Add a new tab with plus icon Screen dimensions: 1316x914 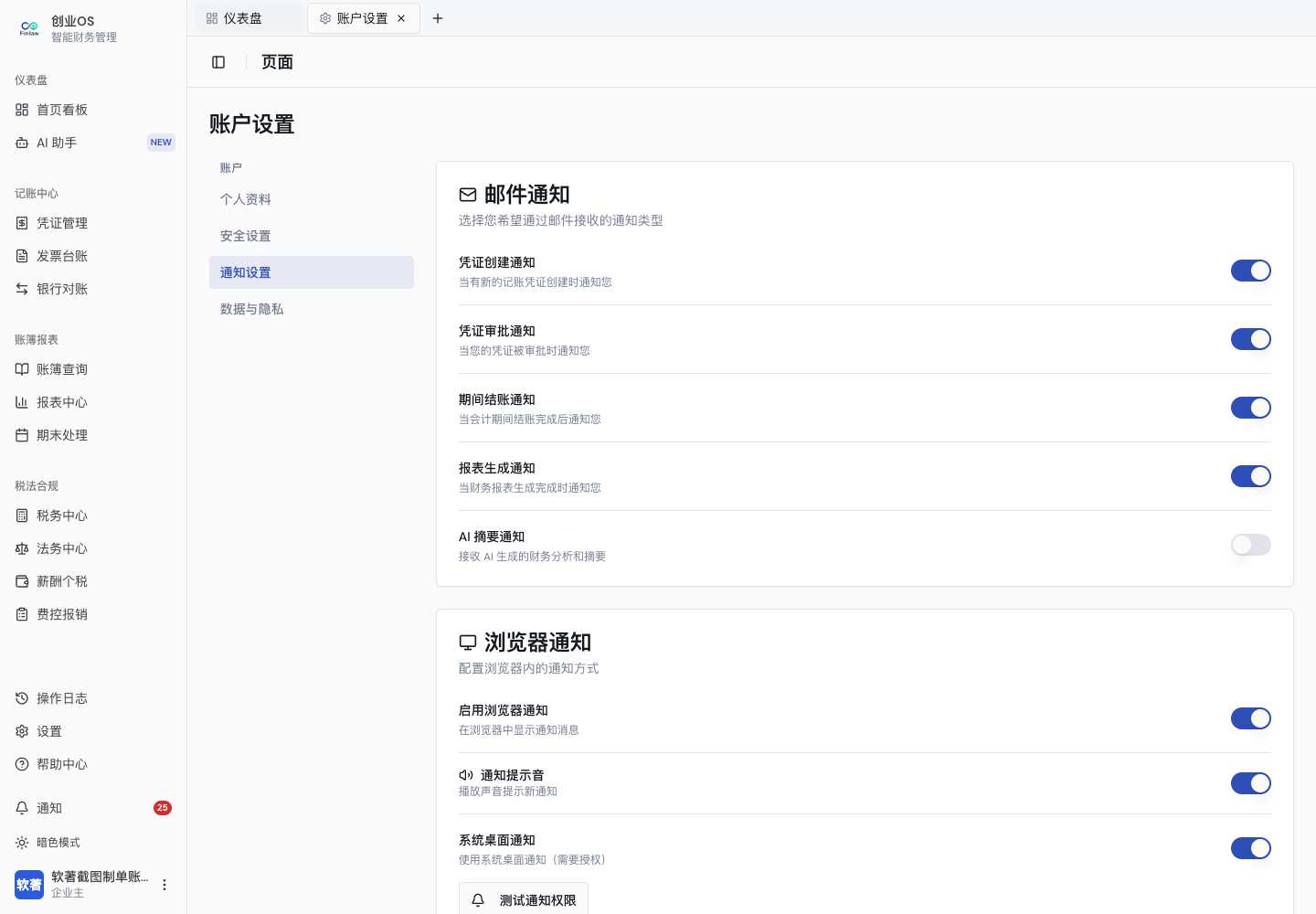[438, 18]
